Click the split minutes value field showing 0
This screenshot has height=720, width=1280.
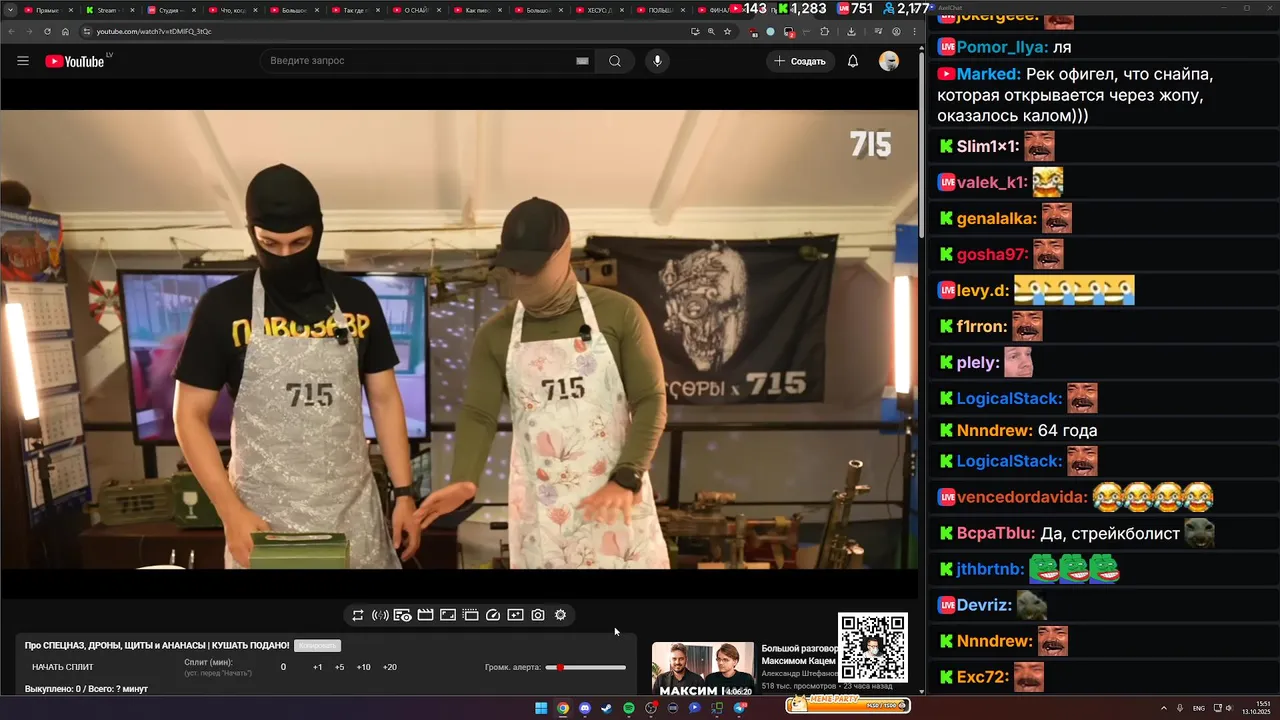[x=283, y=667]
